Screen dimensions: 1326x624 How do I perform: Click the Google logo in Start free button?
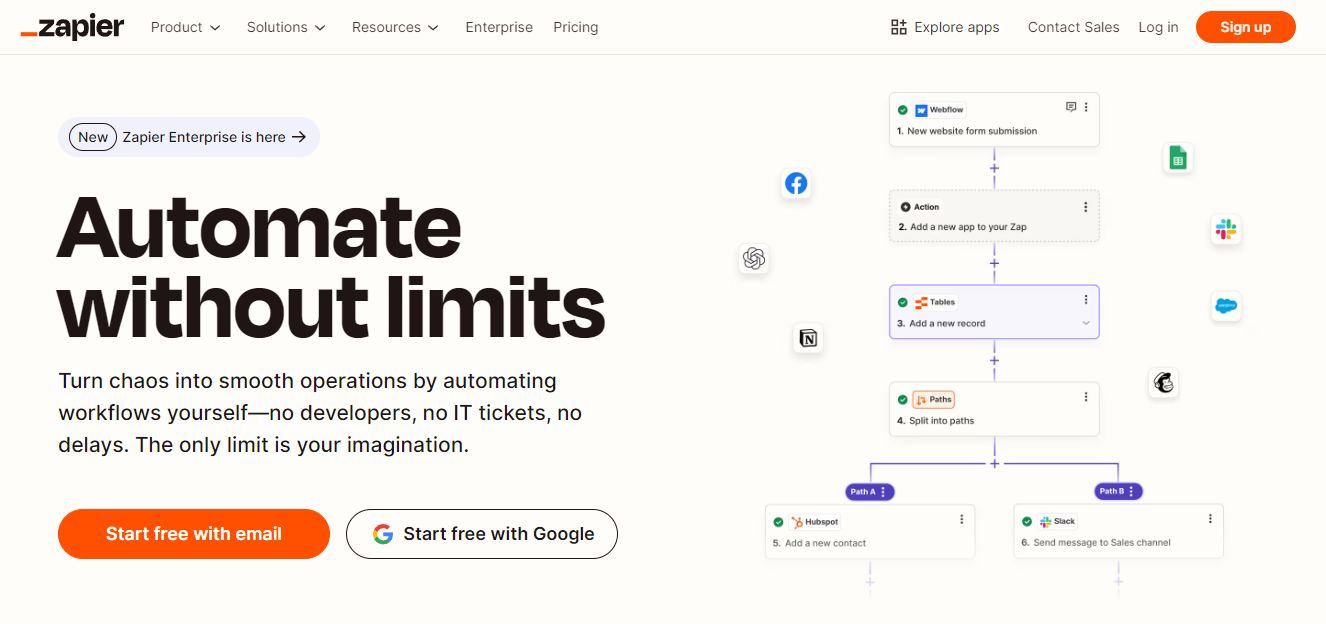coord(383,534)
